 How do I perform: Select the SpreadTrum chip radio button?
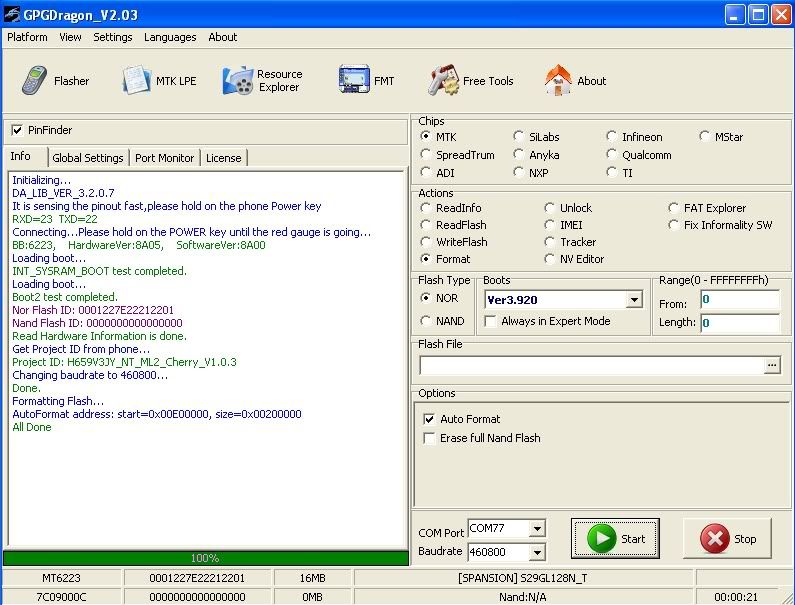click(426, 154)
